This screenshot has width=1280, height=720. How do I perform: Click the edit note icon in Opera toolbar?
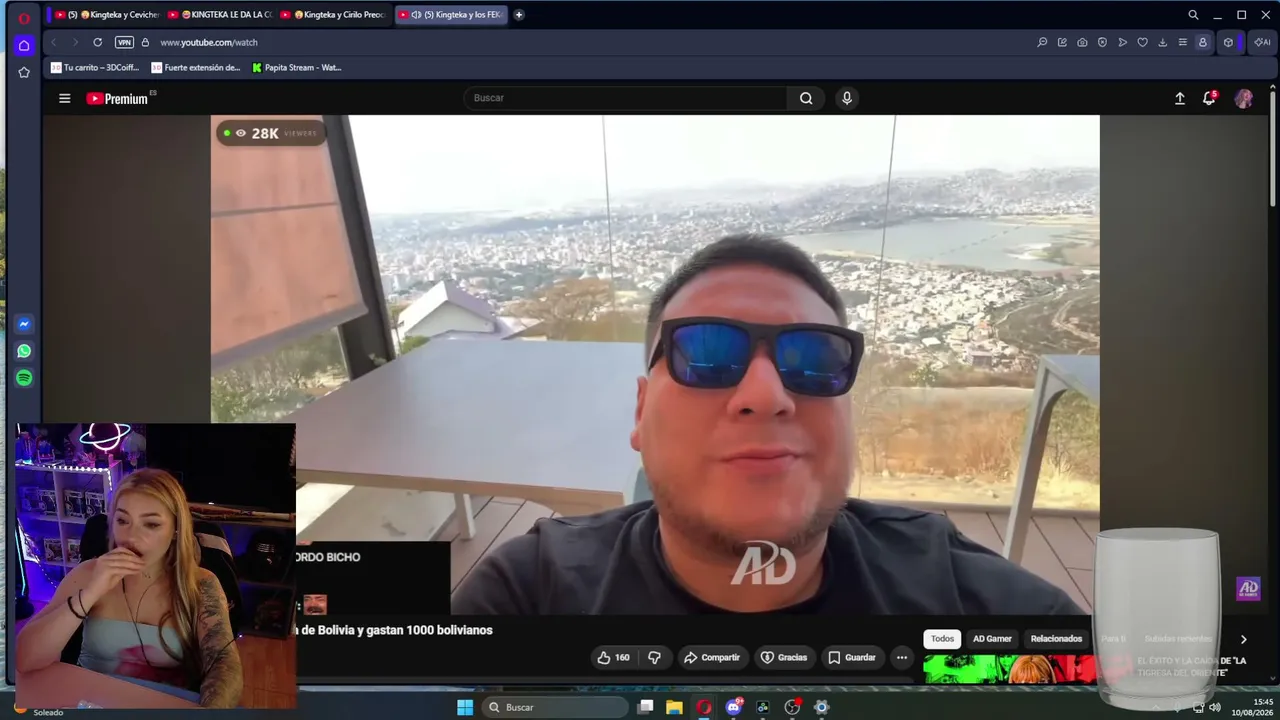coord(1062,42)
